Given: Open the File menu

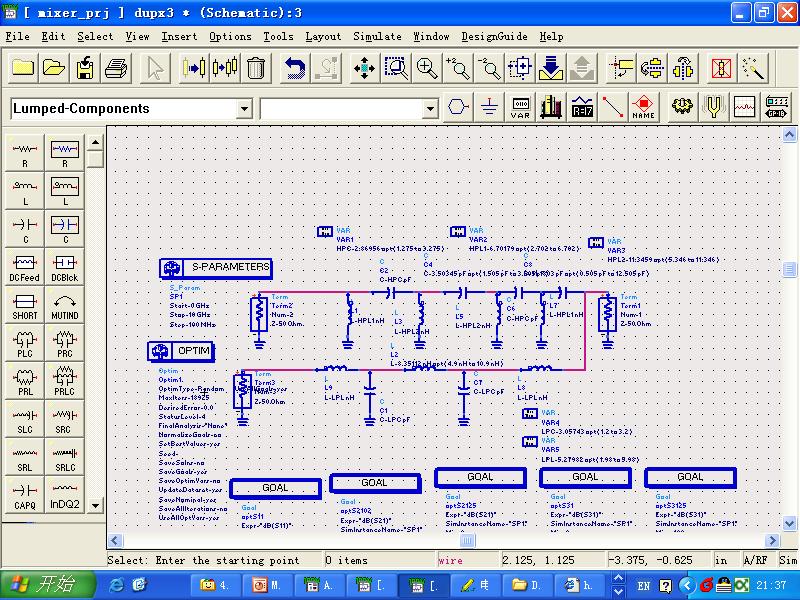Looking at the screenshot, I should click(17, 37).
